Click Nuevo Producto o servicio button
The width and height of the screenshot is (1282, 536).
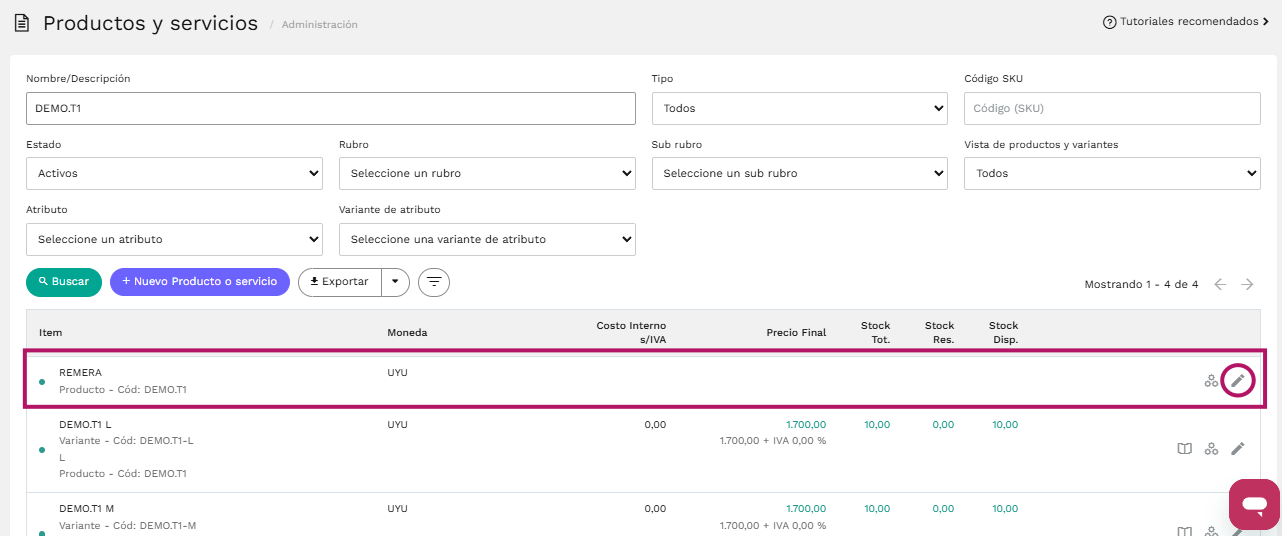(x=200, y=282)
